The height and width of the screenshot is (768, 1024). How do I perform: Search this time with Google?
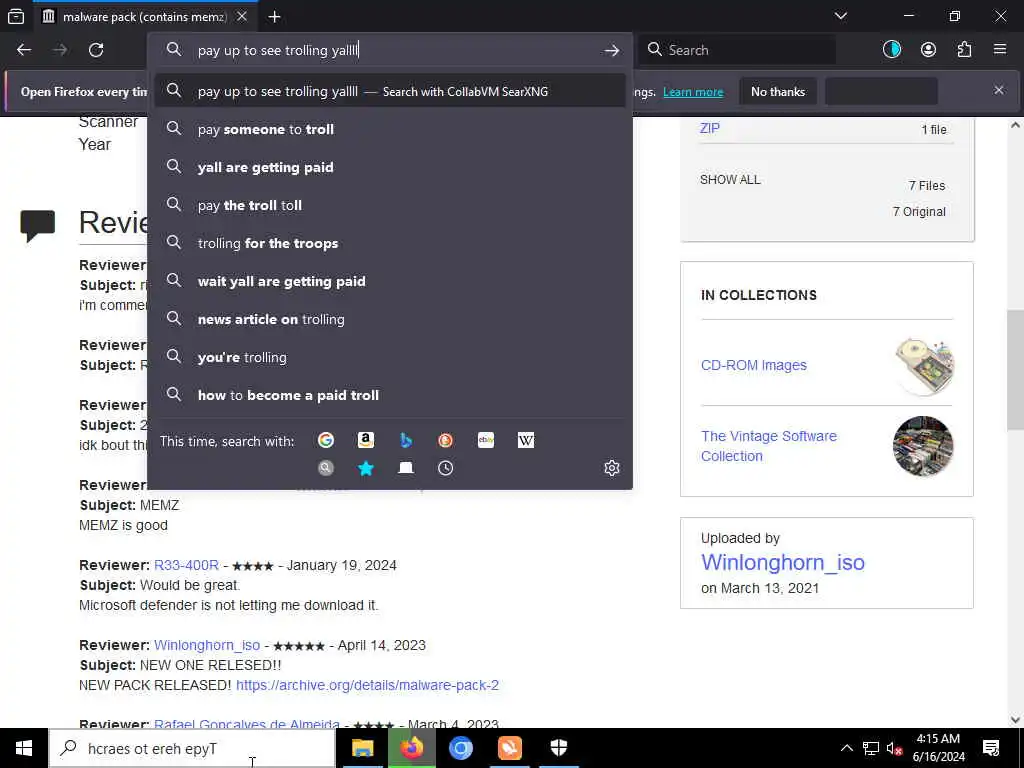coord(326,441)
